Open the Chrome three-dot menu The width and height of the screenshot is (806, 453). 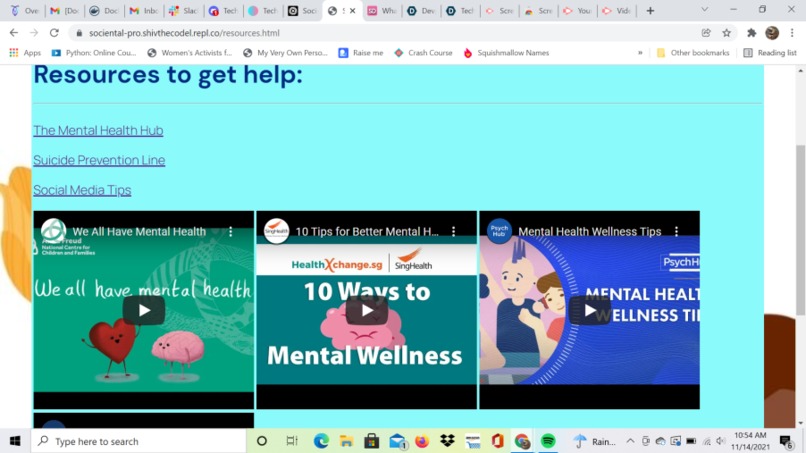(792, 33)
